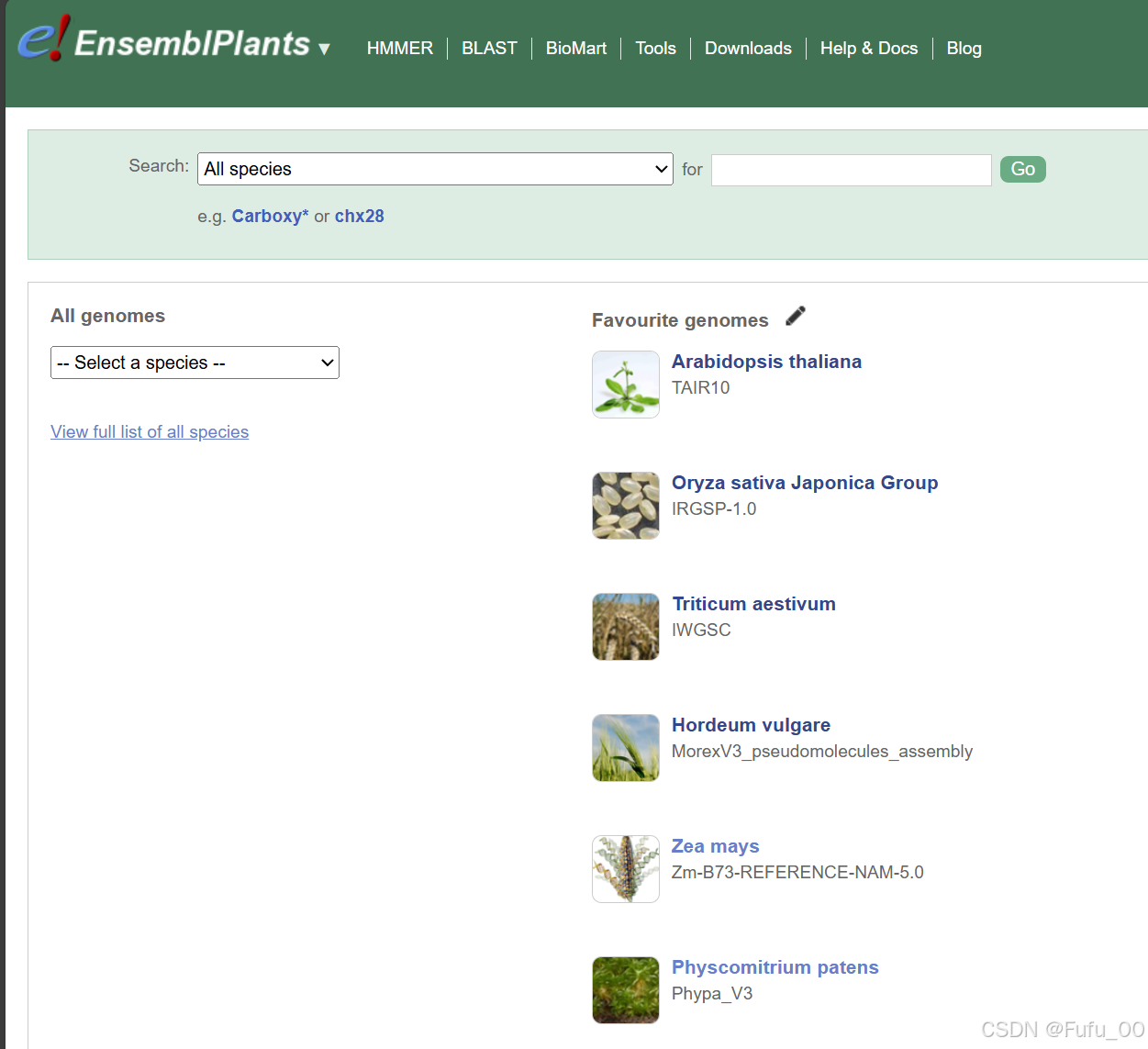The width and height of the screenshot is (1148, 1049).
Task: Select the rice grains image for Oryza sativa
Action: coord(625,505)
